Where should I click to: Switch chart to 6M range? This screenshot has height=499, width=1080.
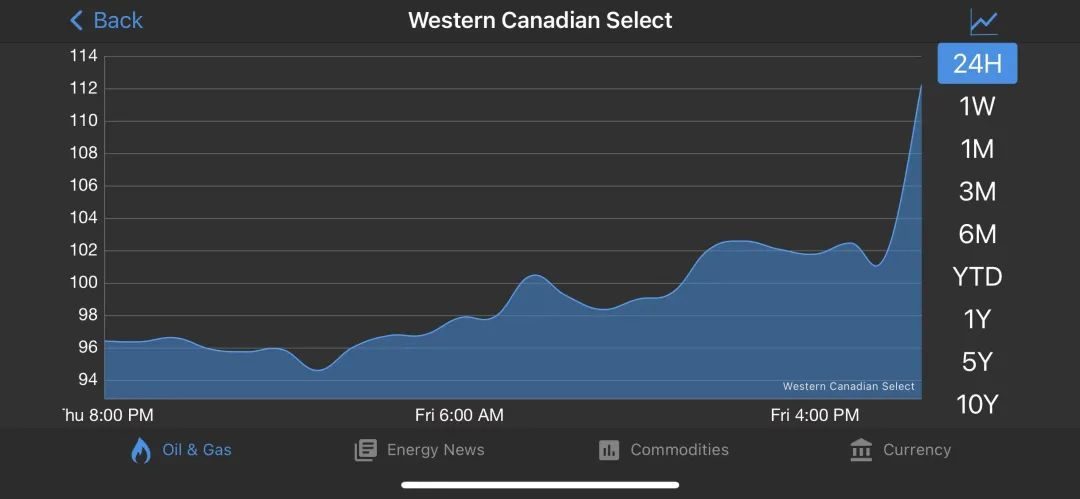(x=977, y=234)
